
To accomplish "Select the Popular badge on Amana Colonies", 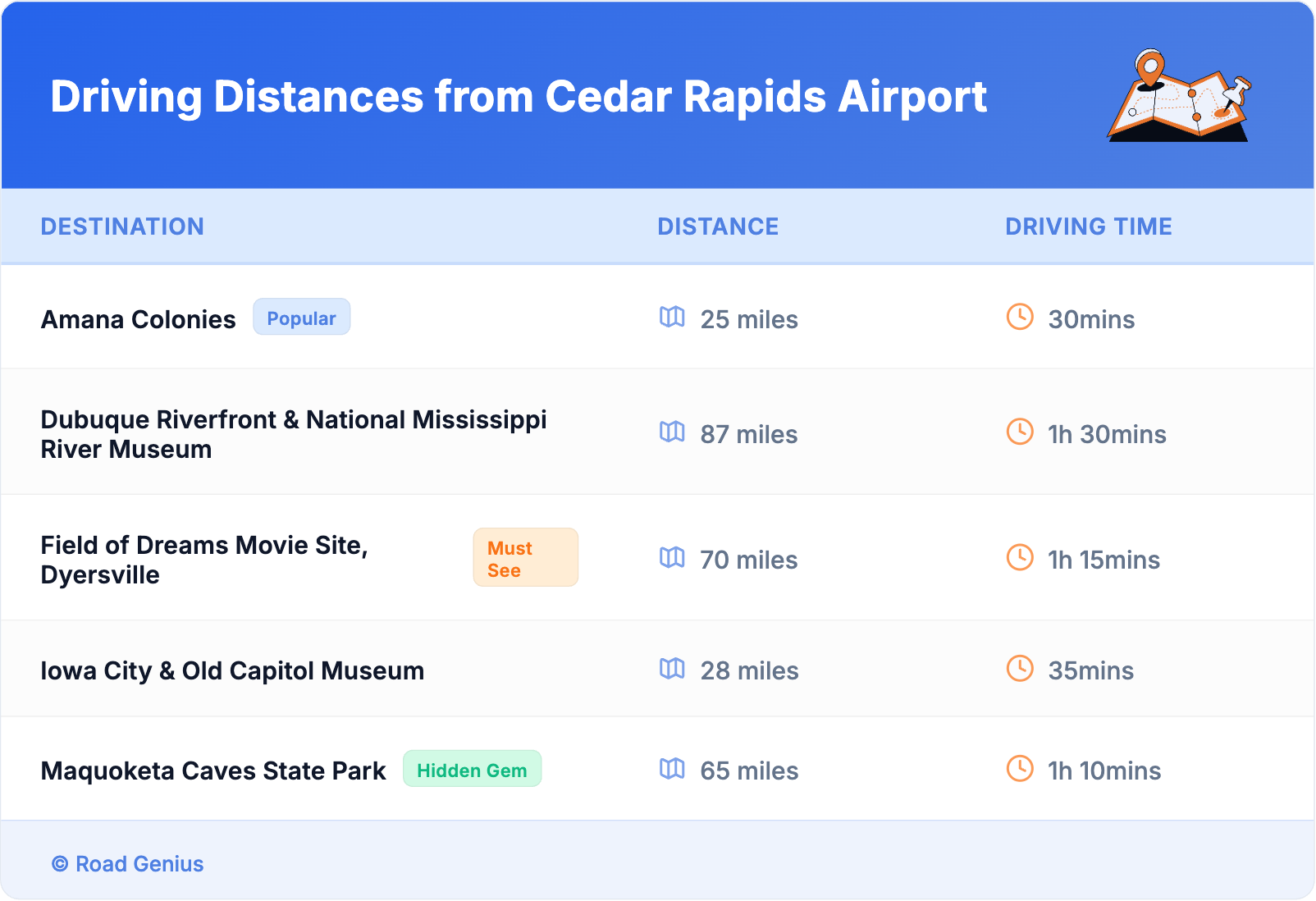I will [301, 318].
